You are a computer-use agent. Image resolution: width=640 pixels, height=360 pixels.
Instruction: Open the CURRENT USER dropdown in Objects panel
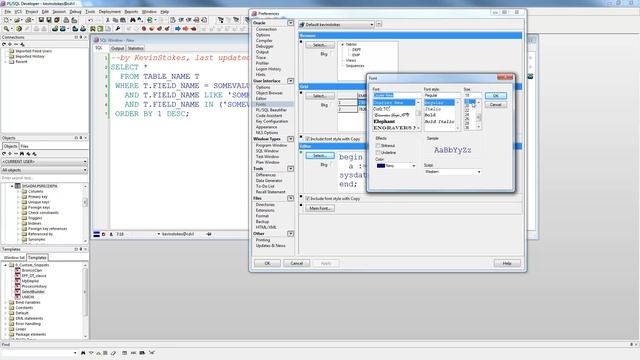(44, 162)
